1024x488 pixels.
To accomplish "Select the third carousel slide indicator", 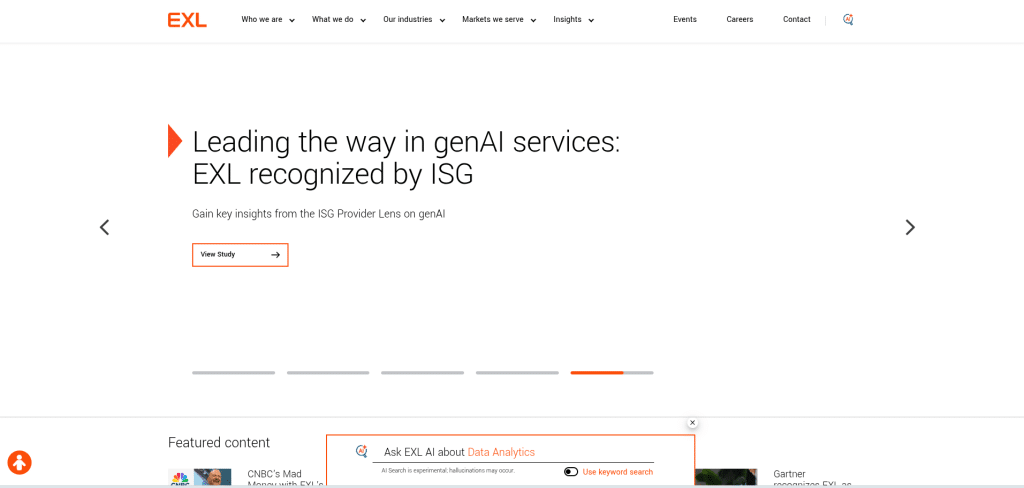I will point(423,372).
